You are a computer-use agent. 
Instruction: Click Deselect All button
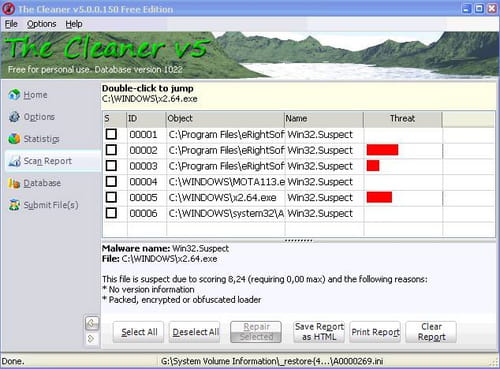tap(195, 332)
